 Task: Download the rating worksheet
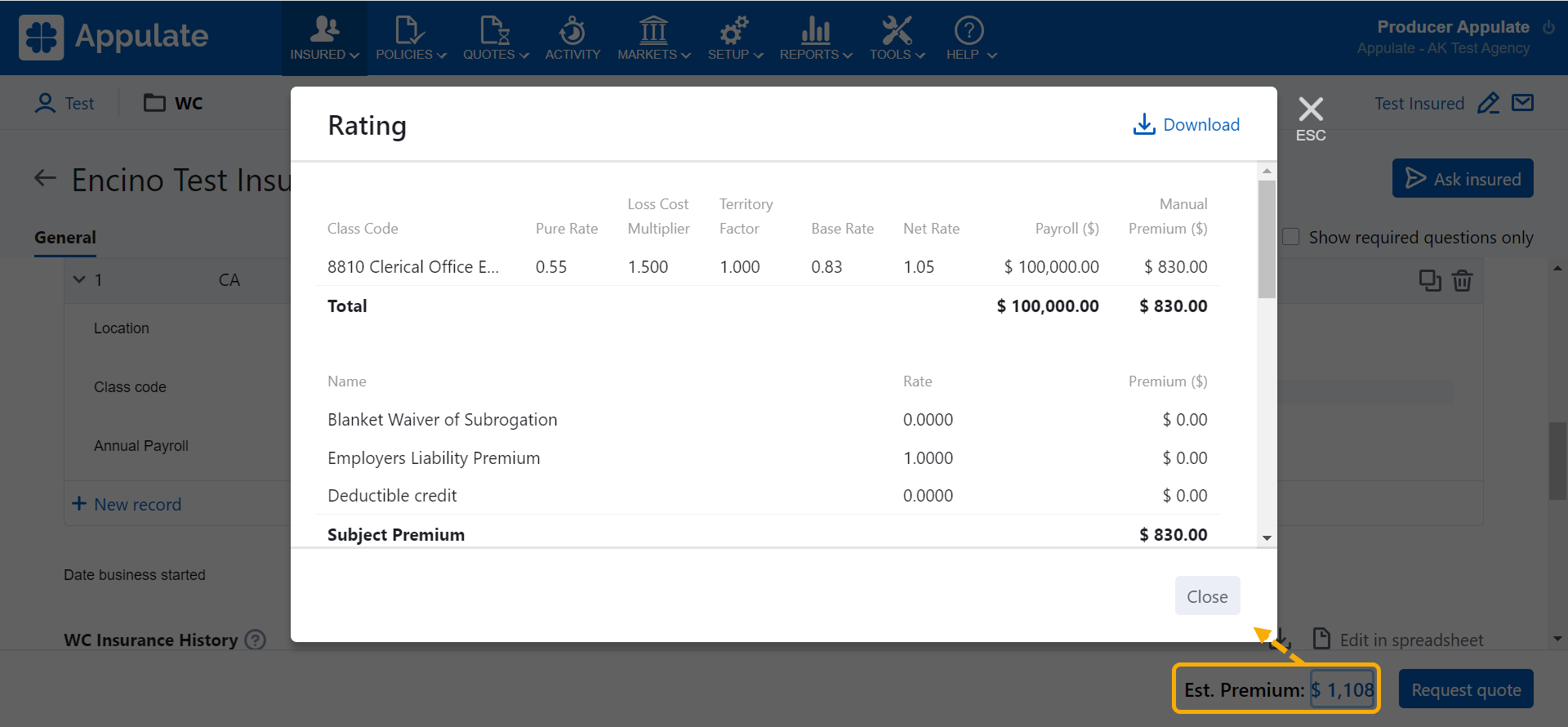click(x=1187, y=124)
